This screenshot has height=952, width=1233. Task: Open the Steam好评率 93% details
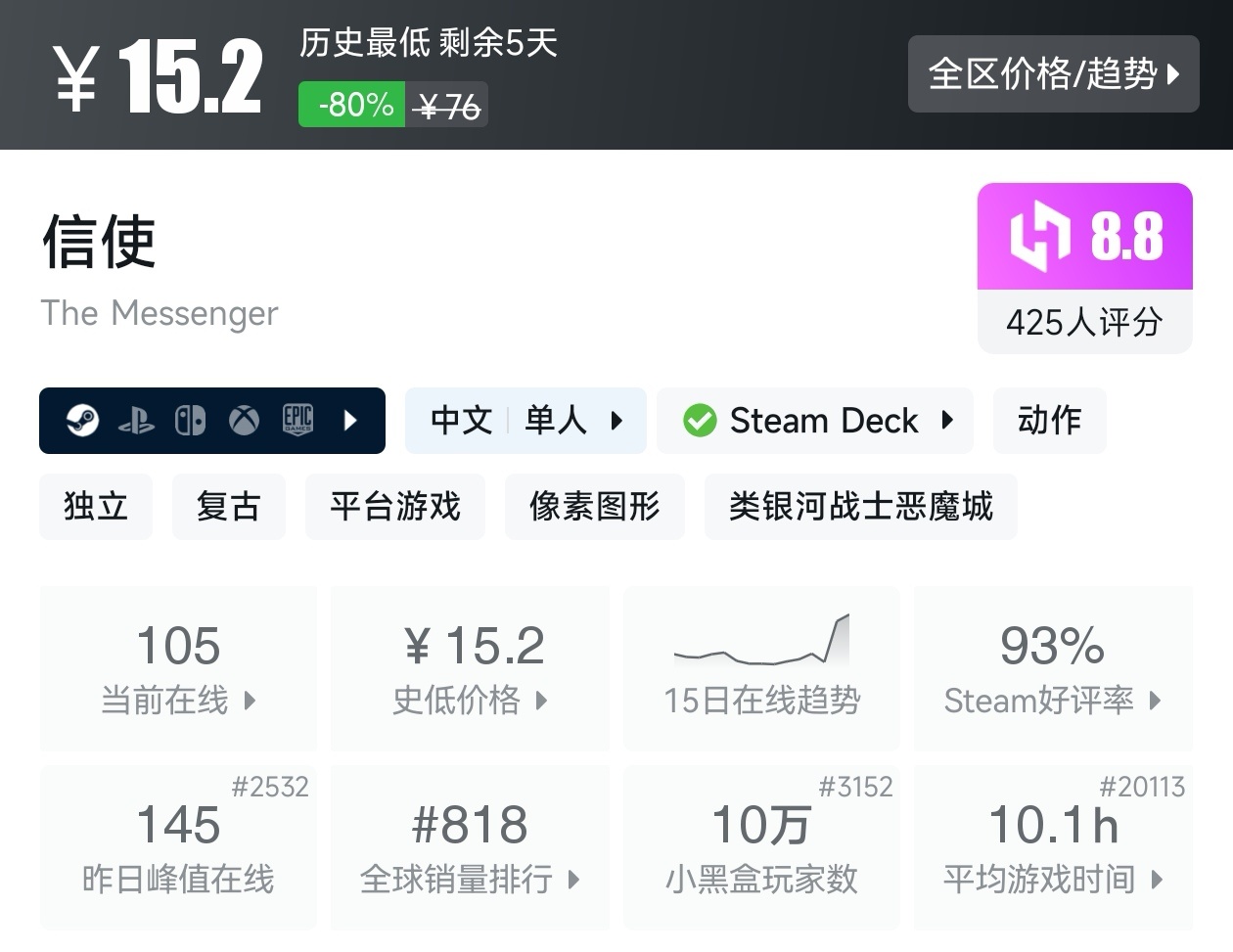point(1053,667)
